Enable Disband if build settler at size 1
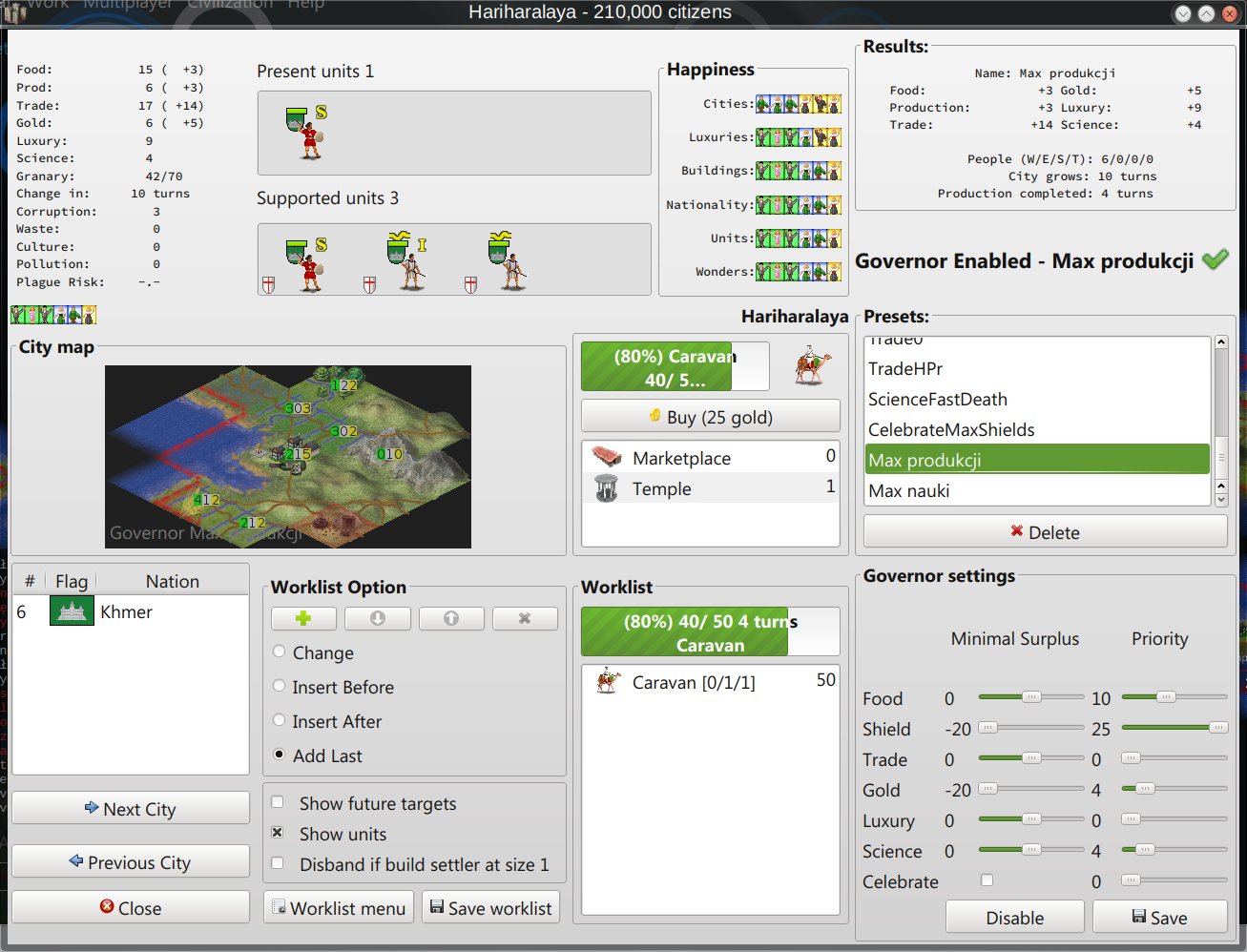The height and width of the screenshot is (952, 1247). pyautogui.click(x=278, y=863)
